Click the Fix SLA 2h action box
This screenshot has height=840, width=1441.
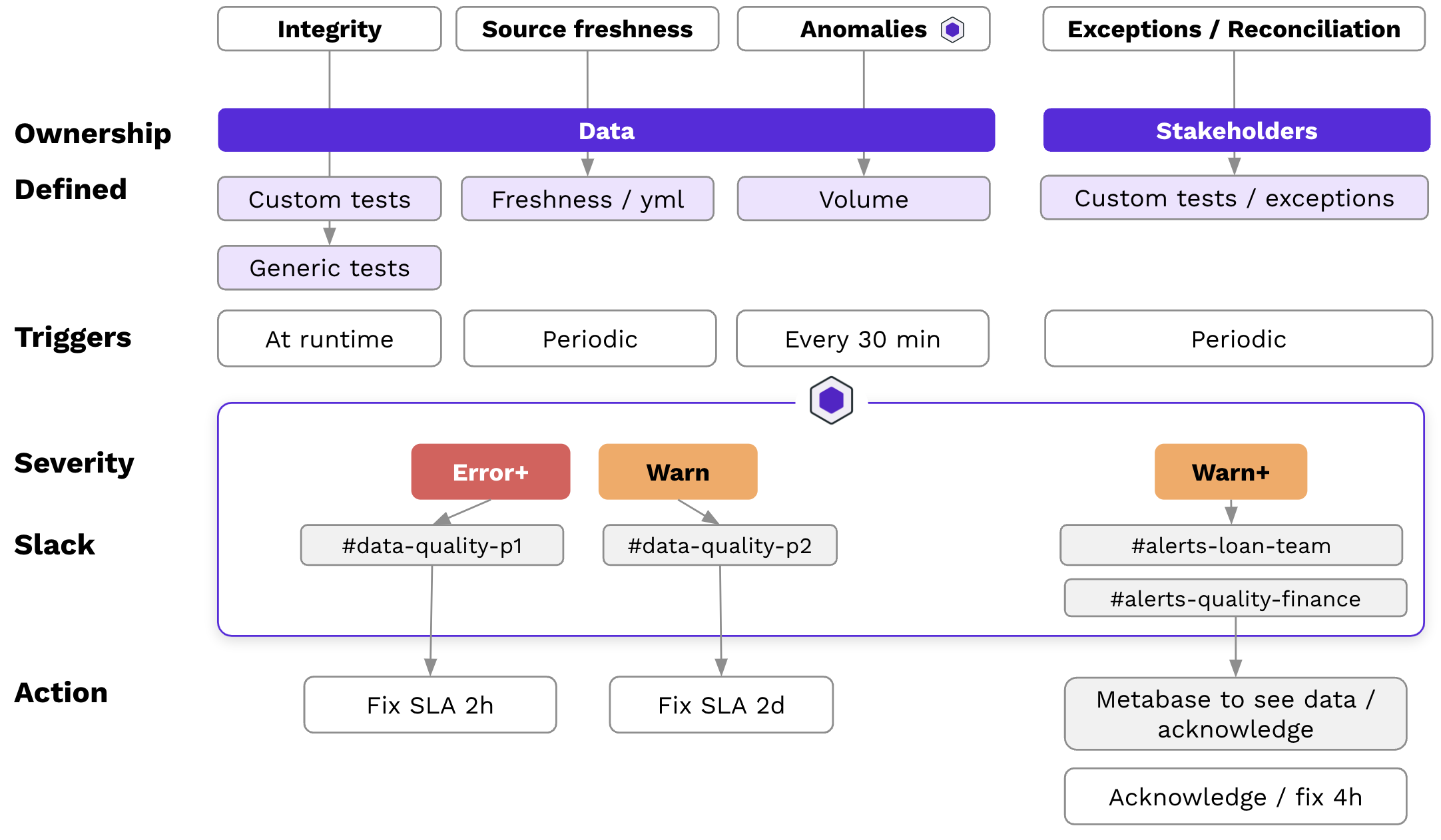pos(430,705)
